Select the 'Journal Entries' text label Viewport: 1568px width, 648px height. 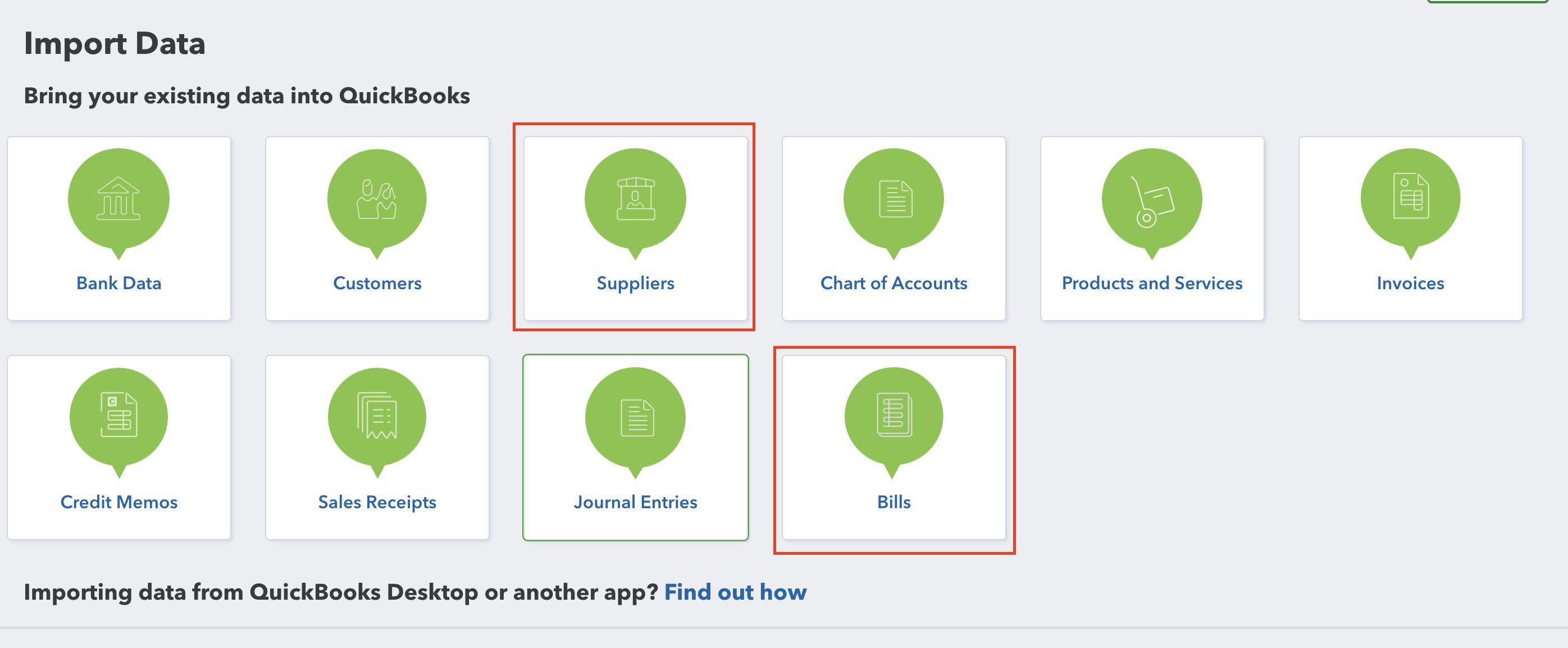pos(635,502)
